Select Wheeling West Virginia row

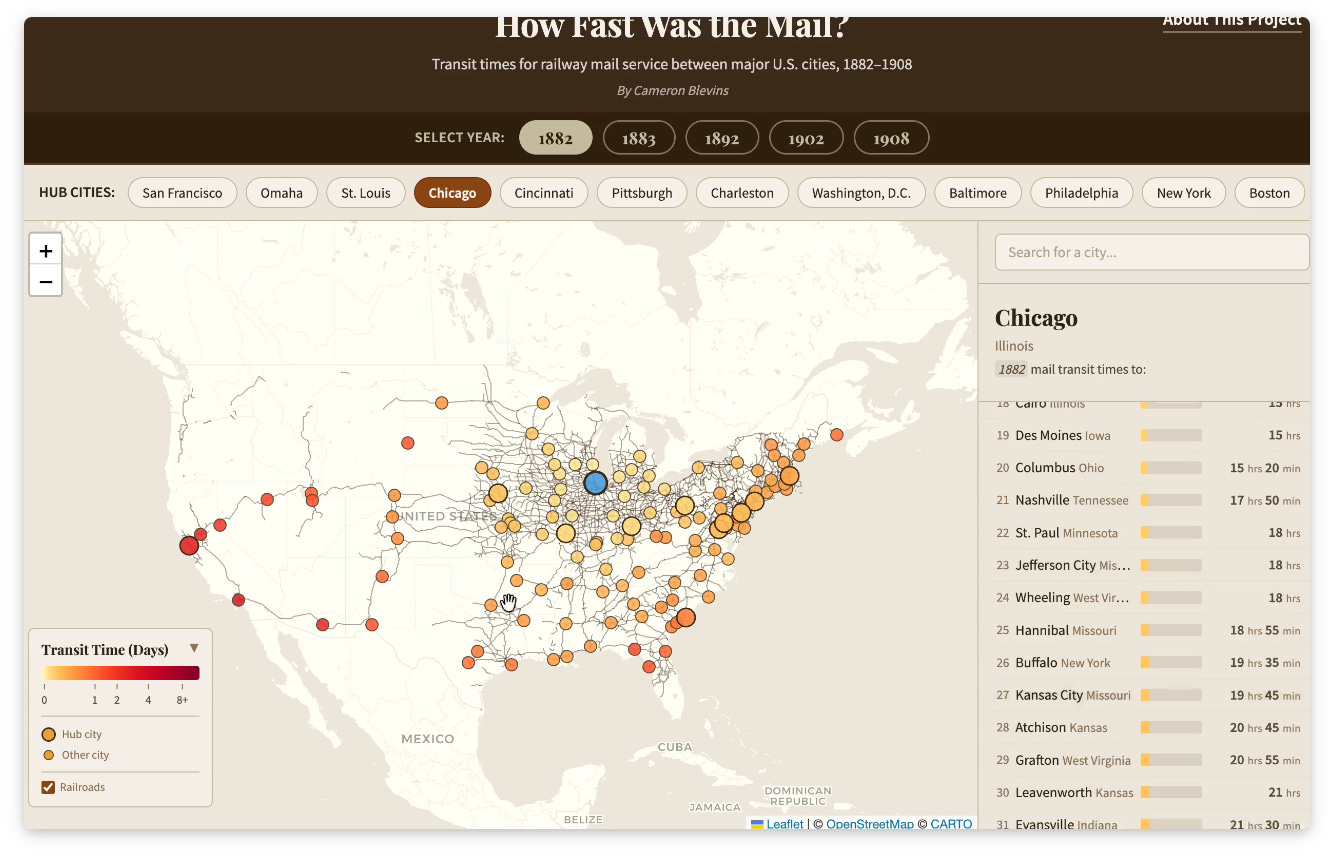coord(1145,598)
